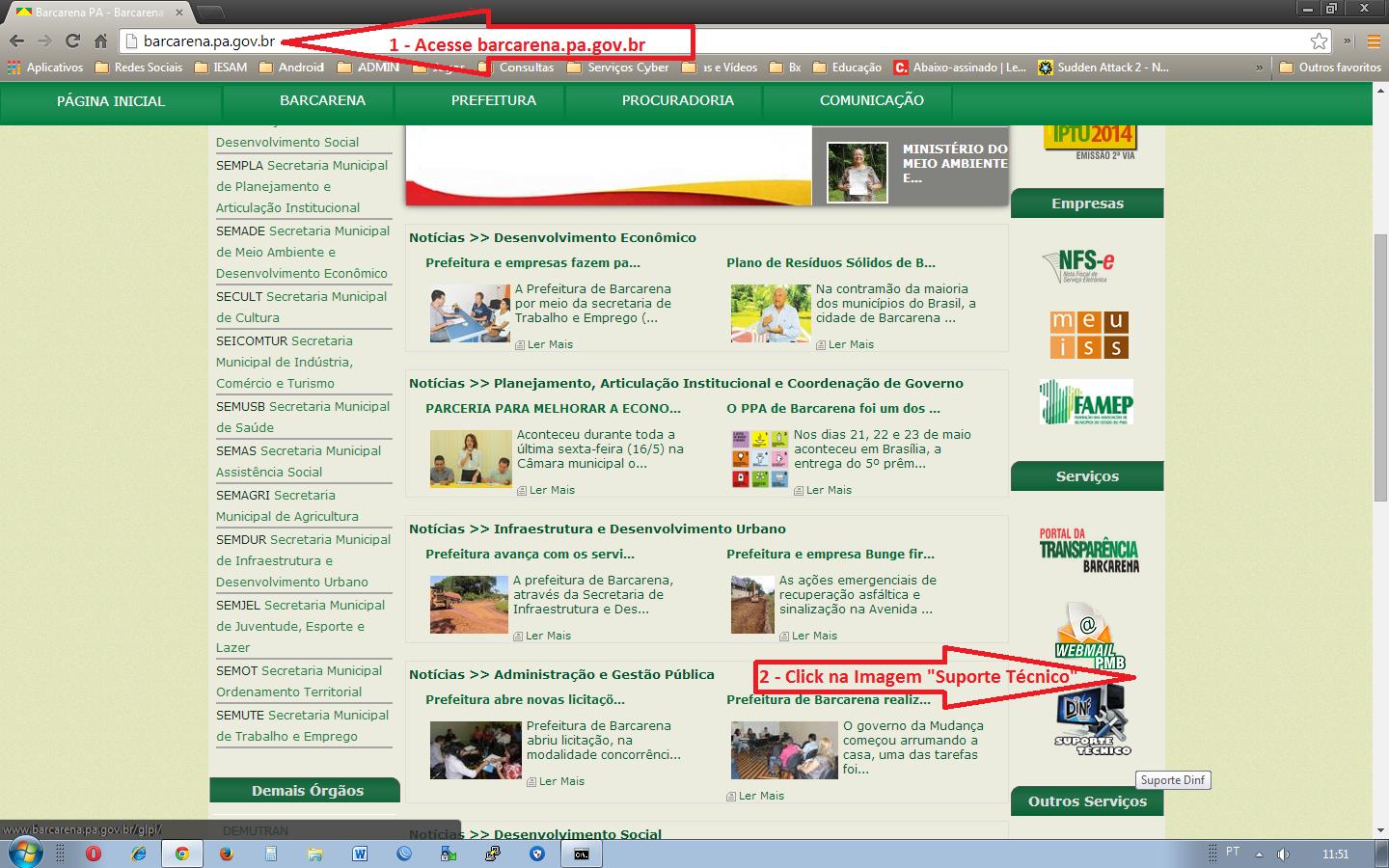Screen dimensions: 1389x868
Task: Open the IESAM bookmarks folder
Action: (221, 68)
